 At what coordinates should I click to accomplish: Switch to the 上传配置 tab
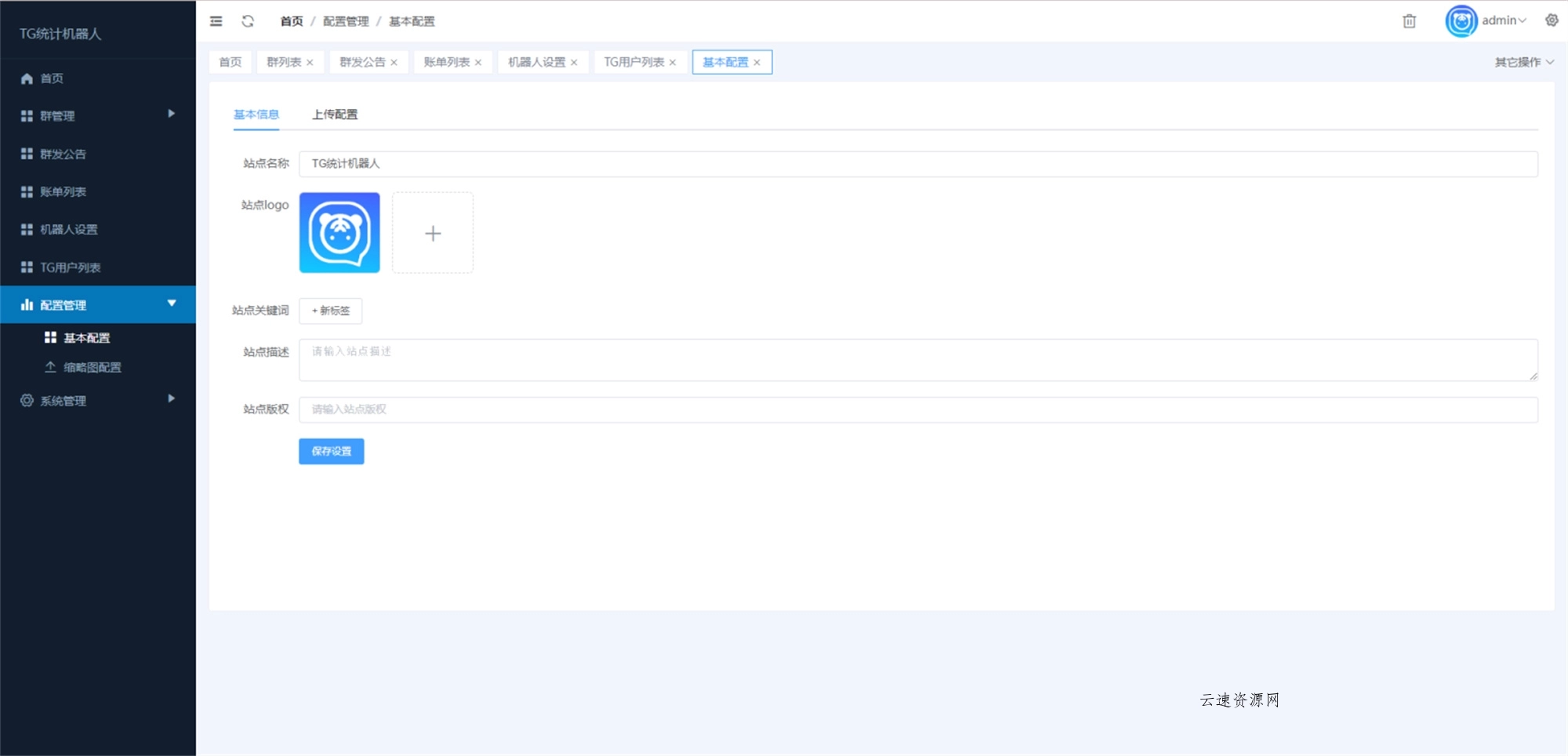click(336, 114)
